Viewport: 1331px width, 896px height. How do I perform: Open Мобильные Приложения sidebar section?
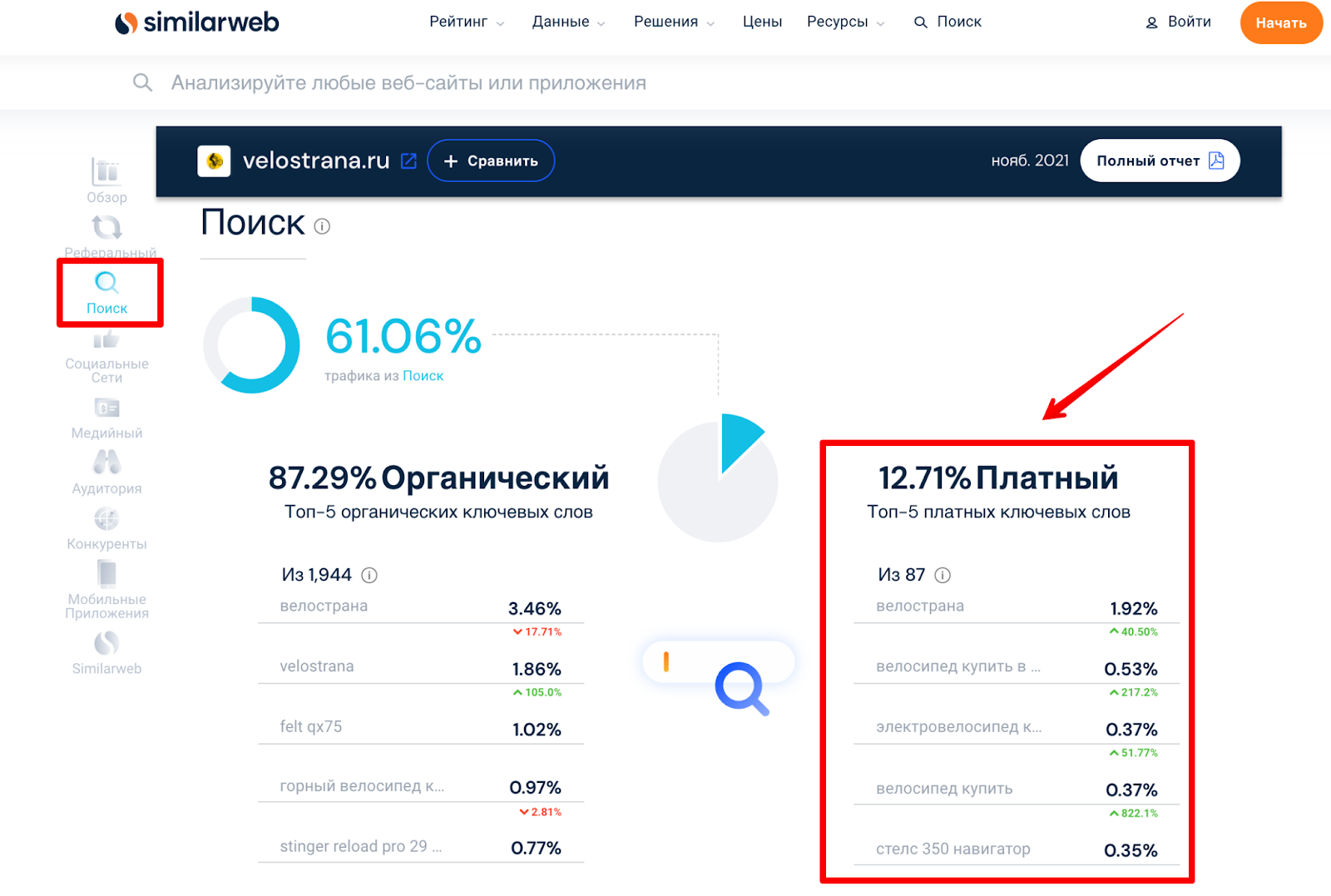106,590
